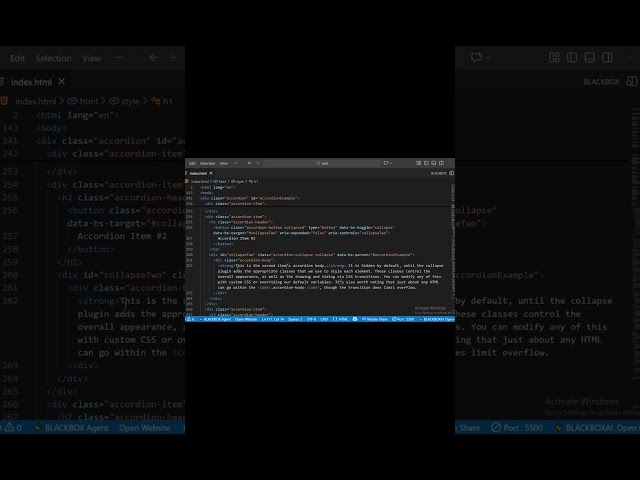Click the icon between HTML and Mobile Share

(355, 319)
